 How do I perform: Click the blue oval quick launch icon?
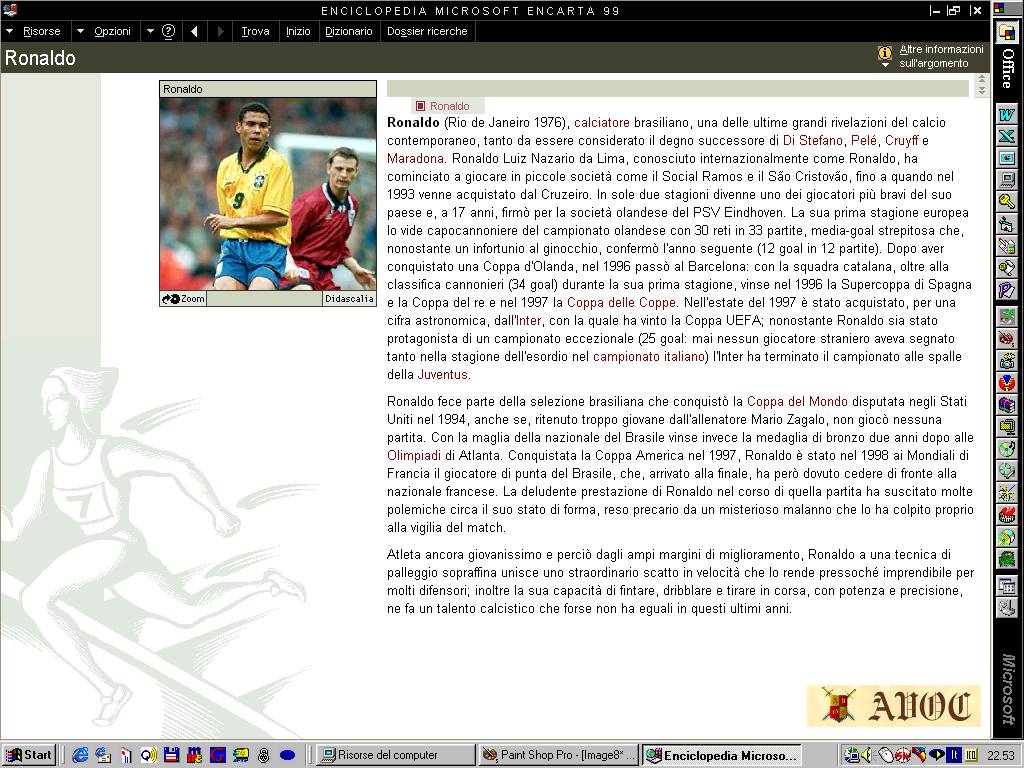287,755
